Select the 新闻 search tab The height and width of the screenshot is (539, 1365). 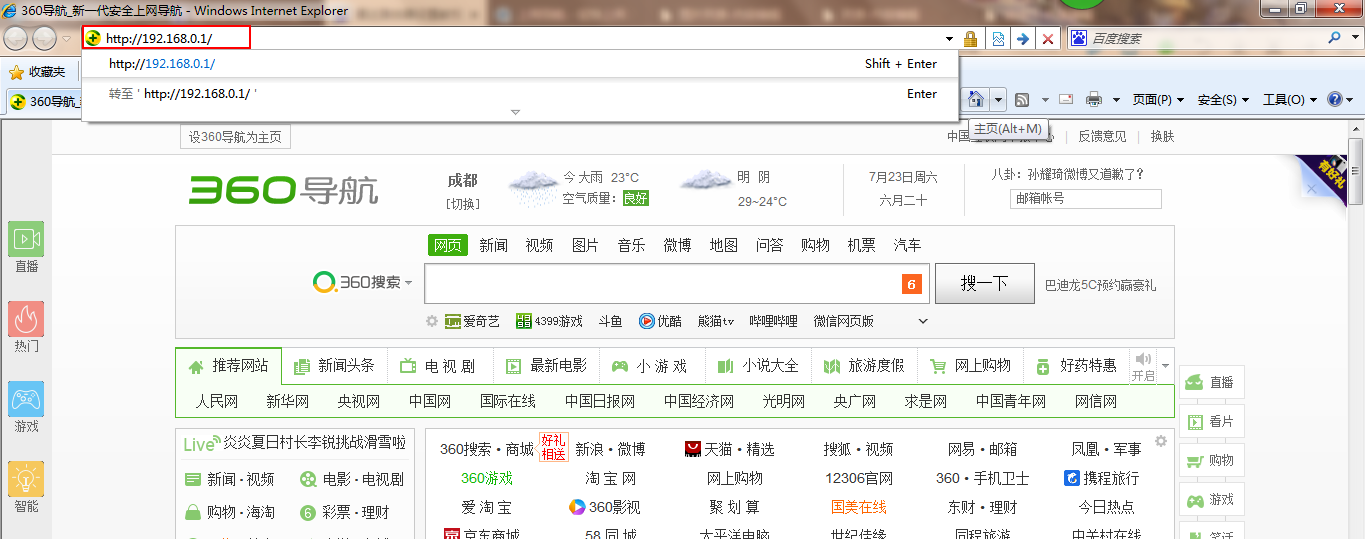click(493, 245)
